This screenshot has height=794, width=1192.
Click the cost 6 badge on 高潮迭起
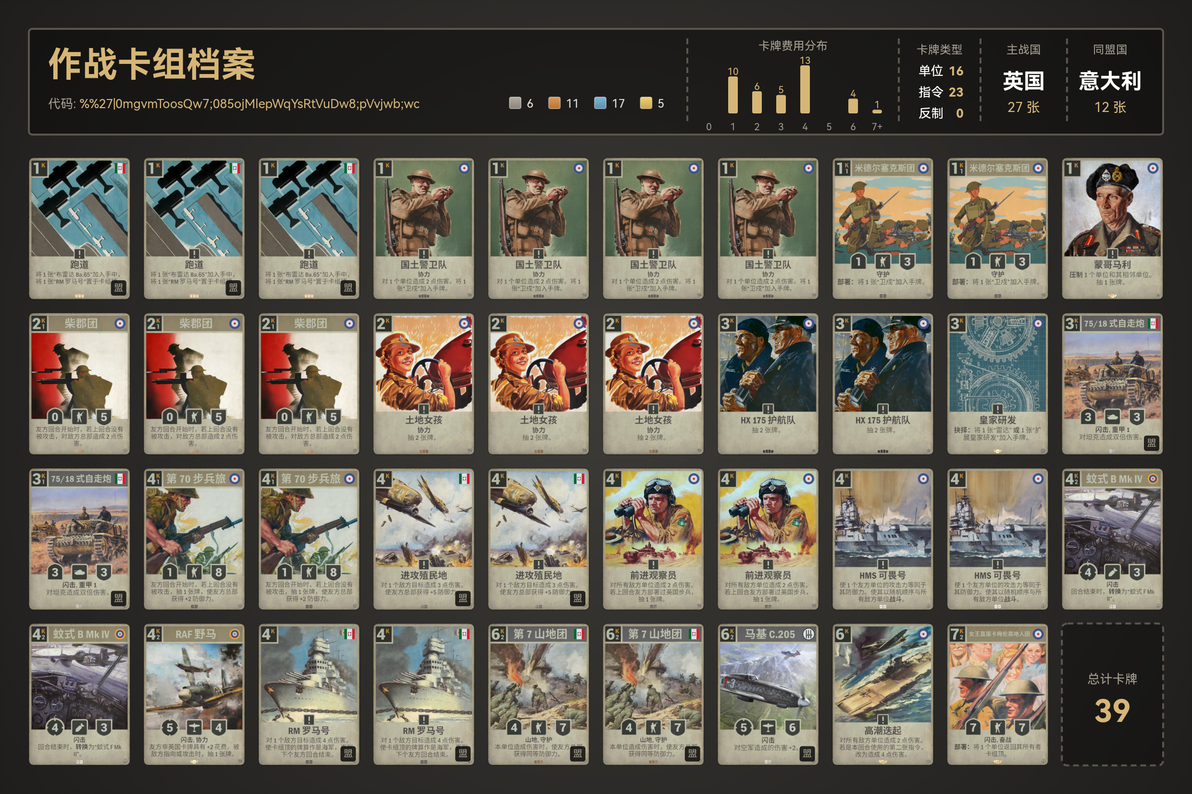[x=842, y=634]
